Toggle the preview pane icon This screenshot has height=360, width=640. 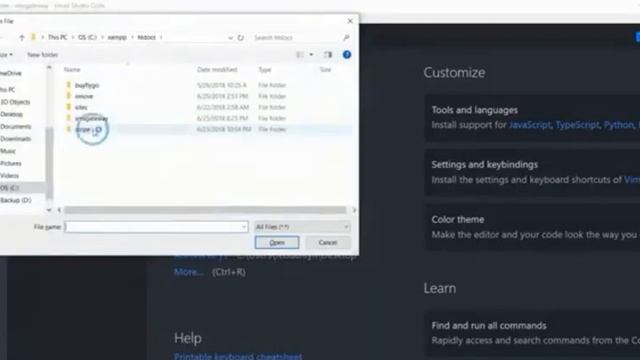coord(328,55)
